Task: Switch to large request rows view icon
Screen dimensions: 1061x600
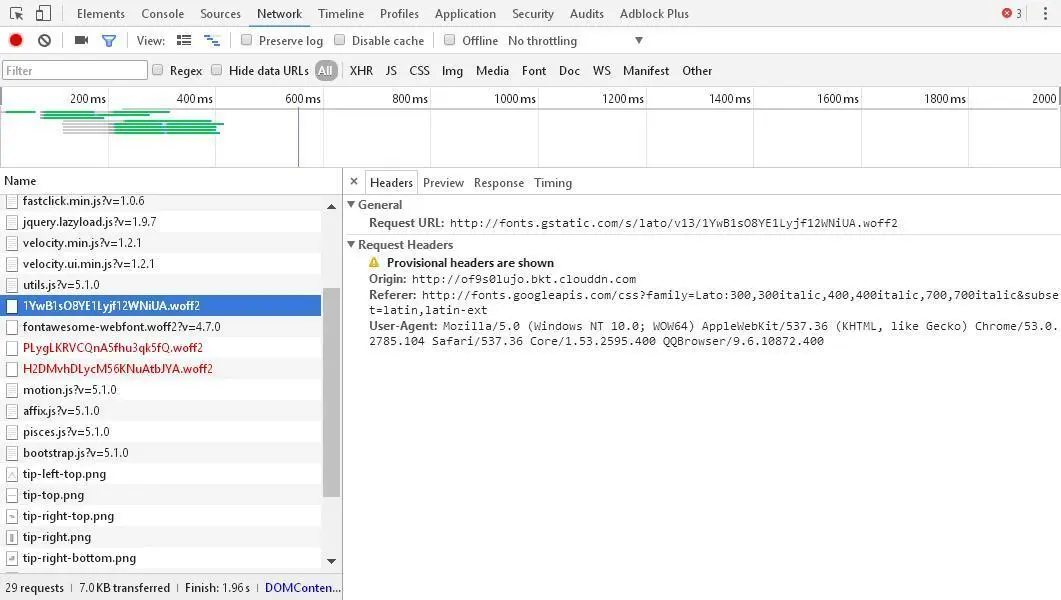Action: [184, 41]
